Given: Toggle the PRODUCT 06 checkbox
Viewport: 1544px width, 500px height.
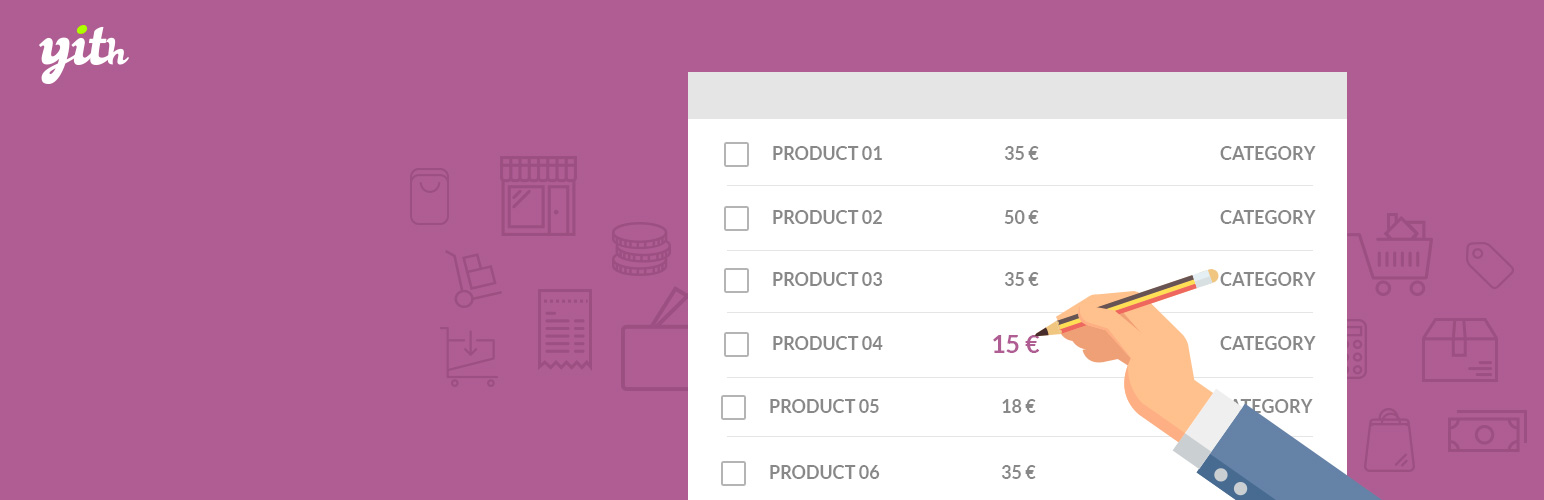Looking at the screenshot, I should pos(733,473).
